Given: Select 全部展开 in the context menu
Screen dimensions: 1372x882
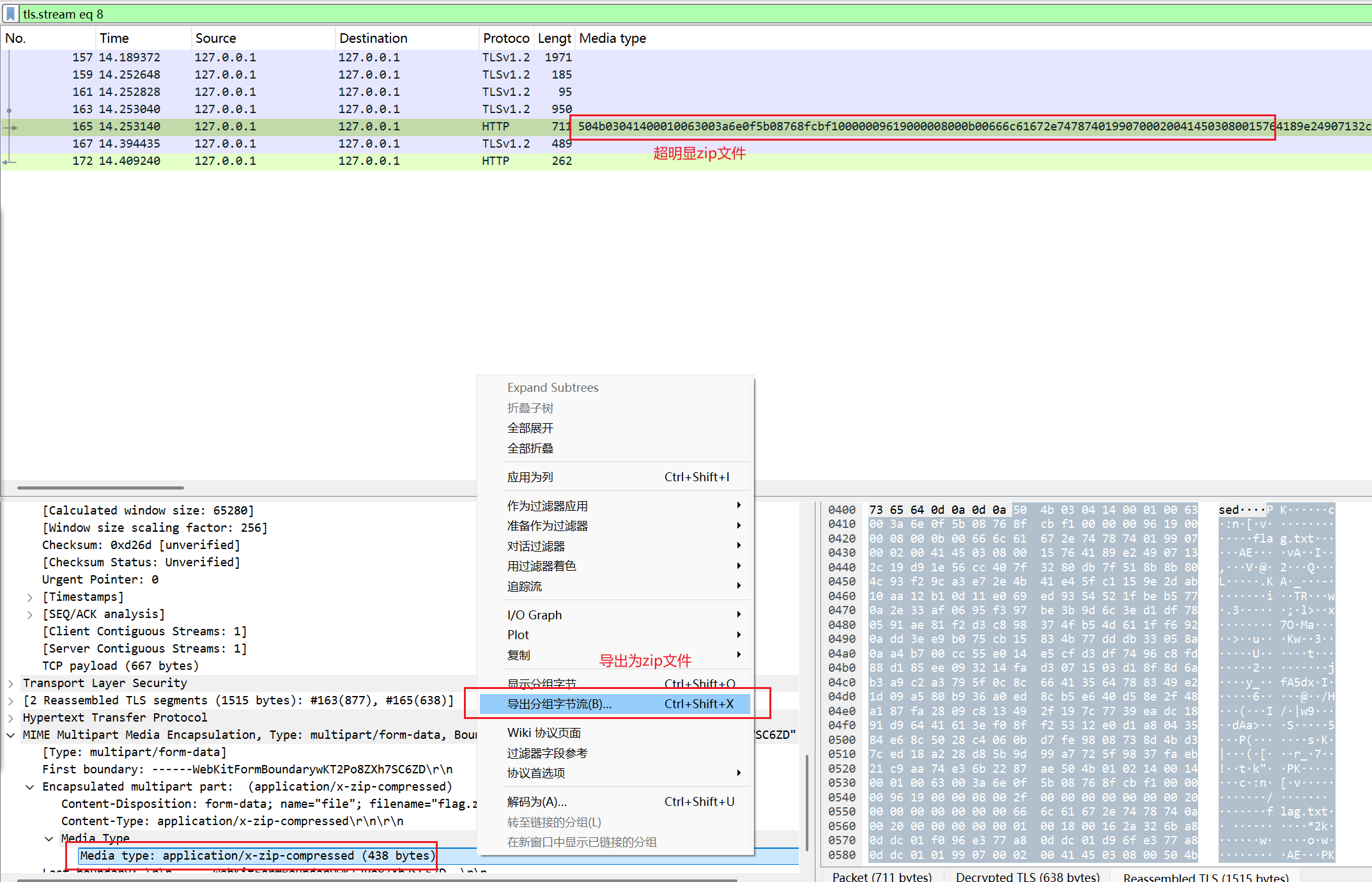Looking at the screenshot, I should point(530,428).
